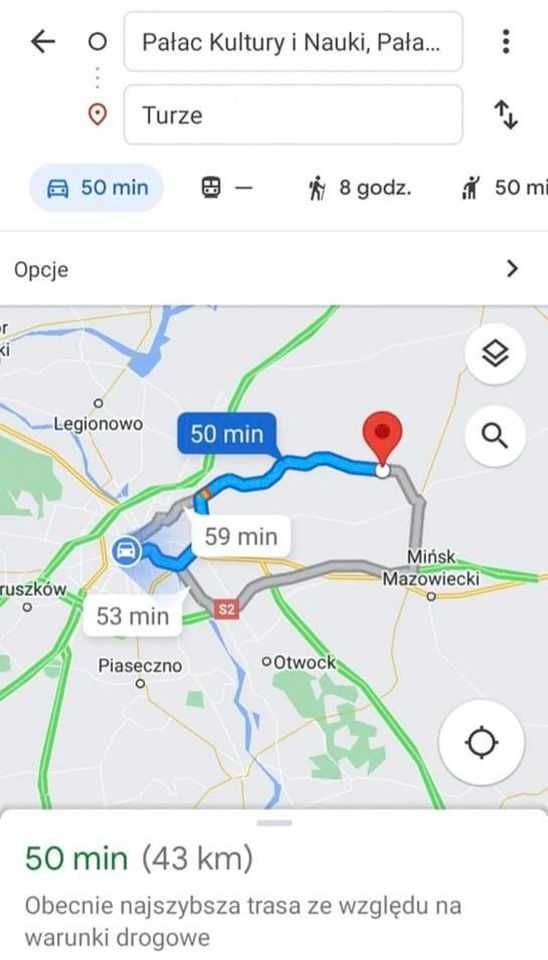Select driving mode 50 min tab
This screenshot has width=548, height=960.
coord(97,187)
